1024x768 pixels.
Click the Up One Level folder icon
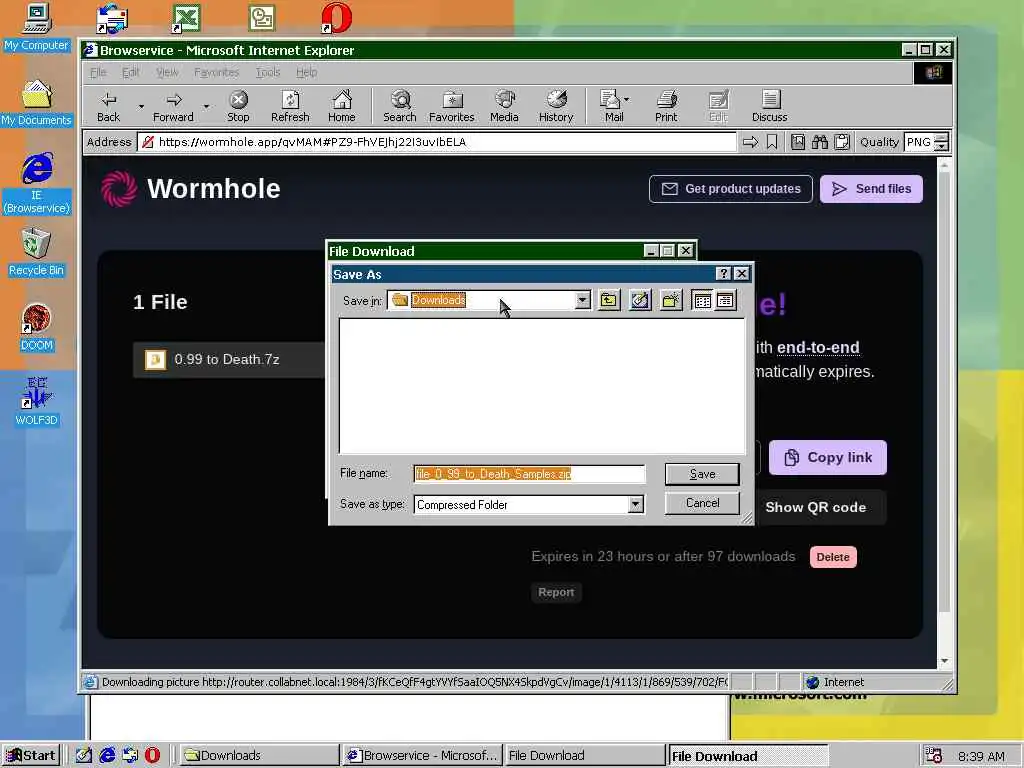pyautogui.click(x=609, y=300)
